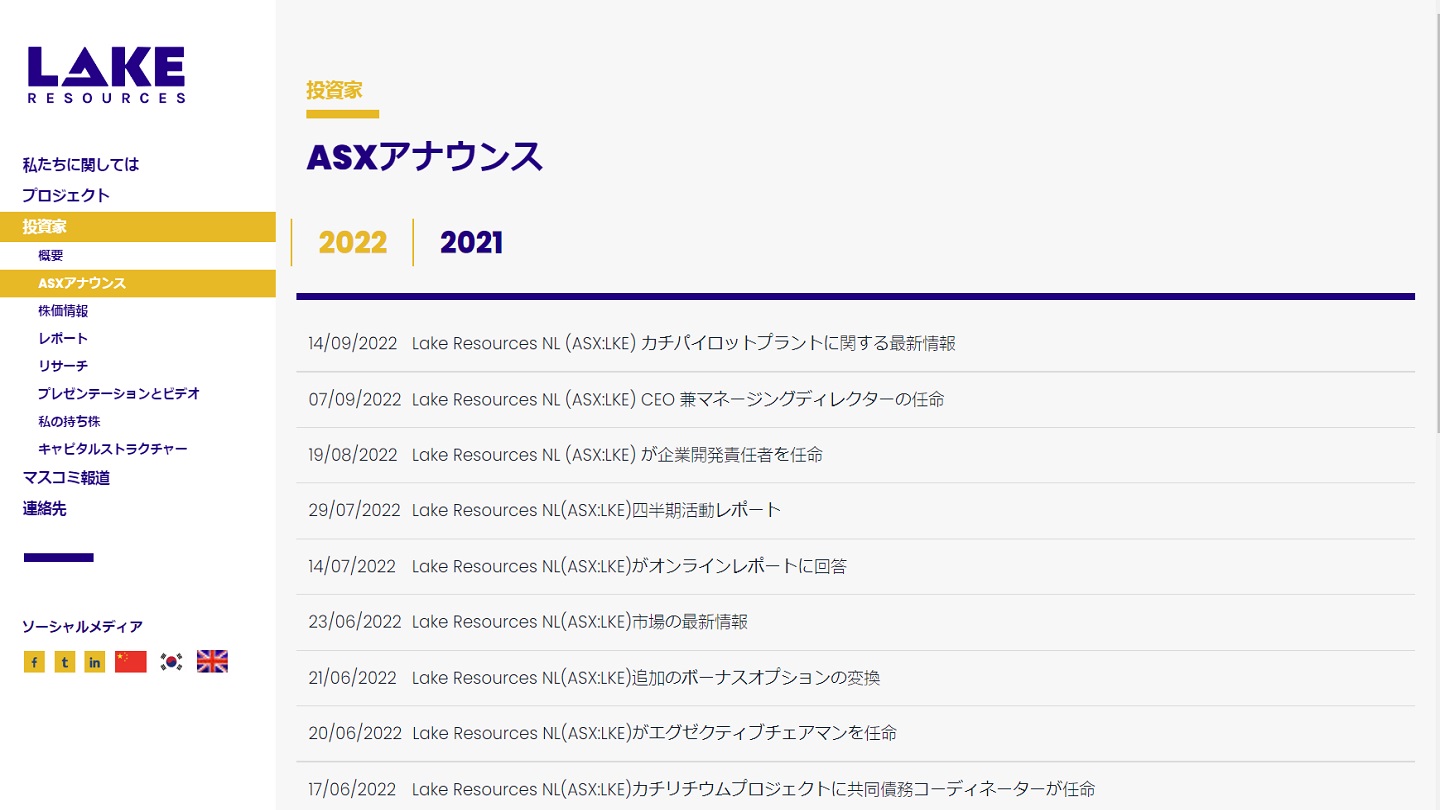The width and height of the screenshot is (1440, 810).
Task: Open the Facebook social media icon
Action: pyautogui.click(x=34, y=662)
